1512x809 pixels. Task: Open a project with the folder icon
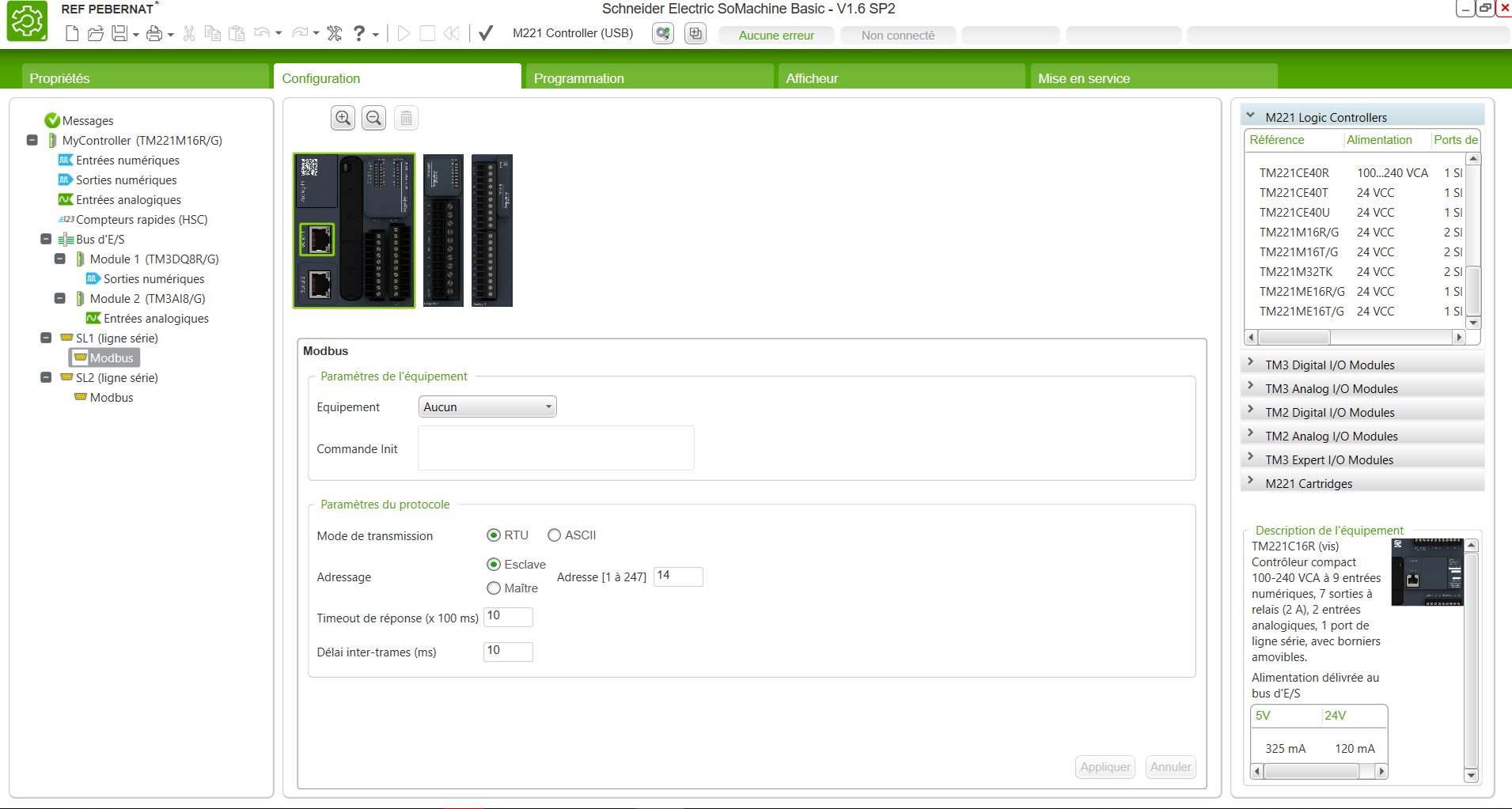click(96, 33)
